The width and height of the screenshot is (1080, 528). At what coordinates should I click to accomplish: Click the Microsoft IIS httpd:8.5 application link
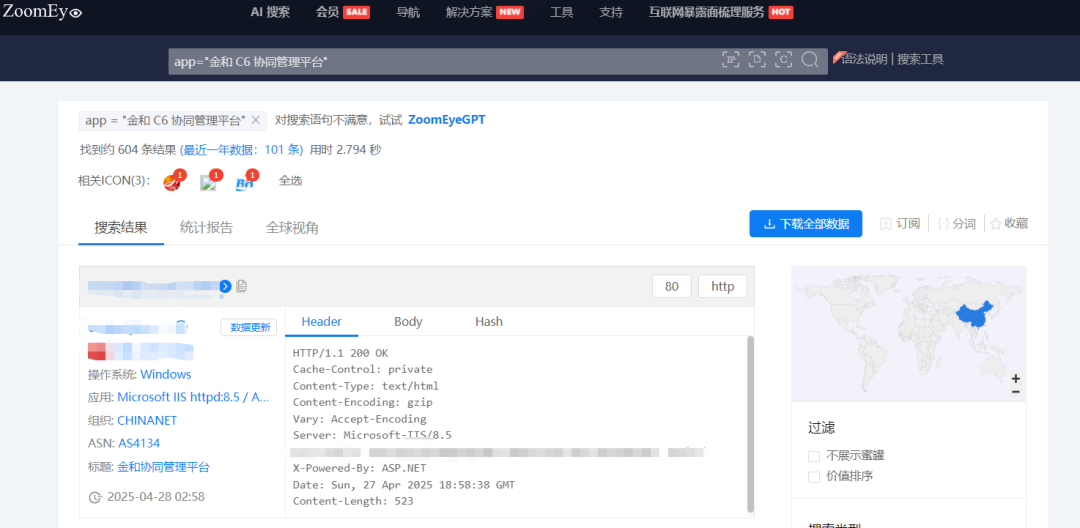click(x=193, y=397)
